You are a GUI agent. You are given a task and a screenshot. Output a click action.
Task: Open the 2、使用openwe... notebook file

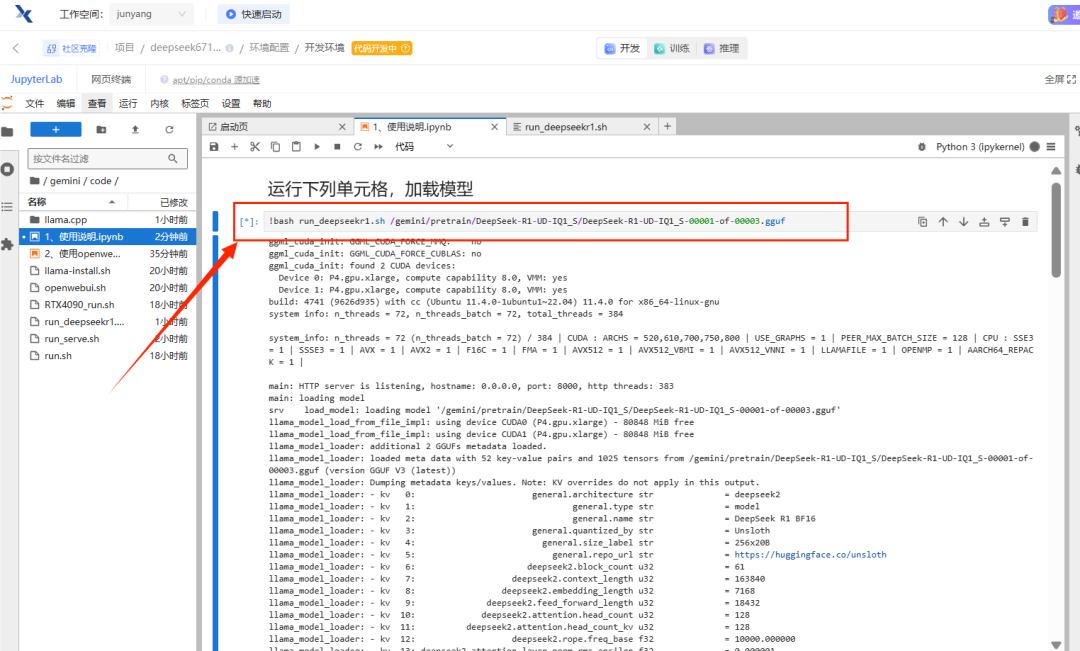tap(108, 254)
